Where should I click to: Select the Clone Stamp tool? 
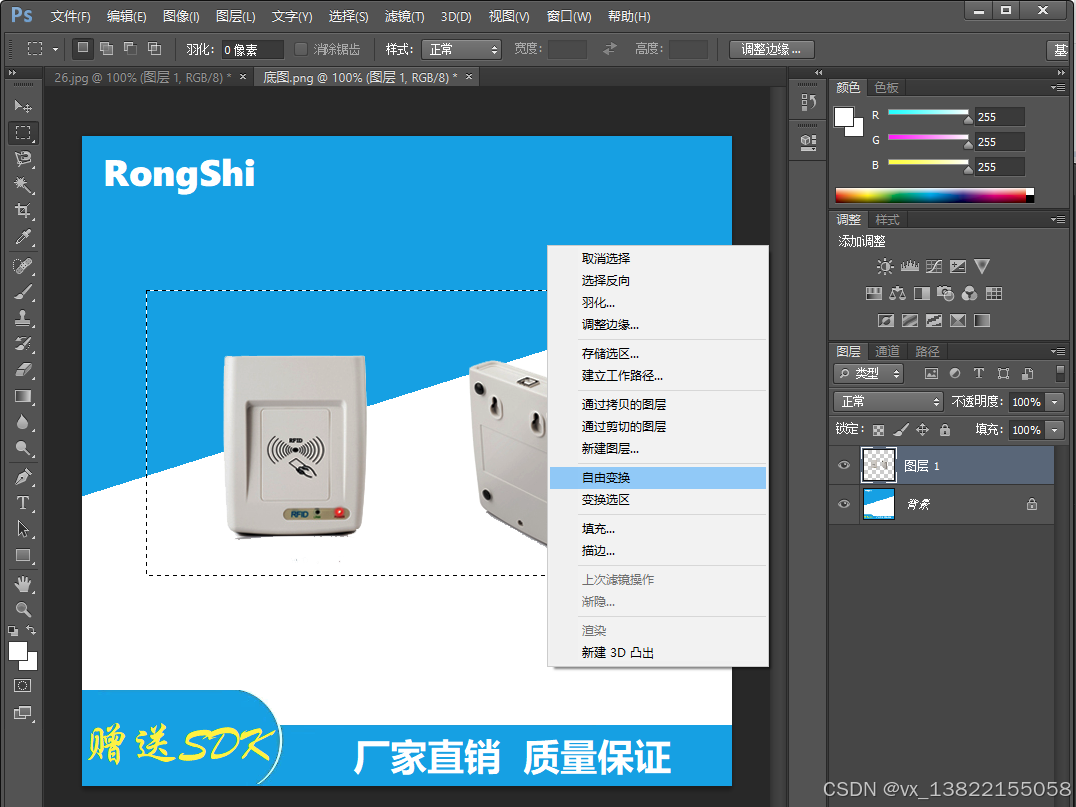23,318
